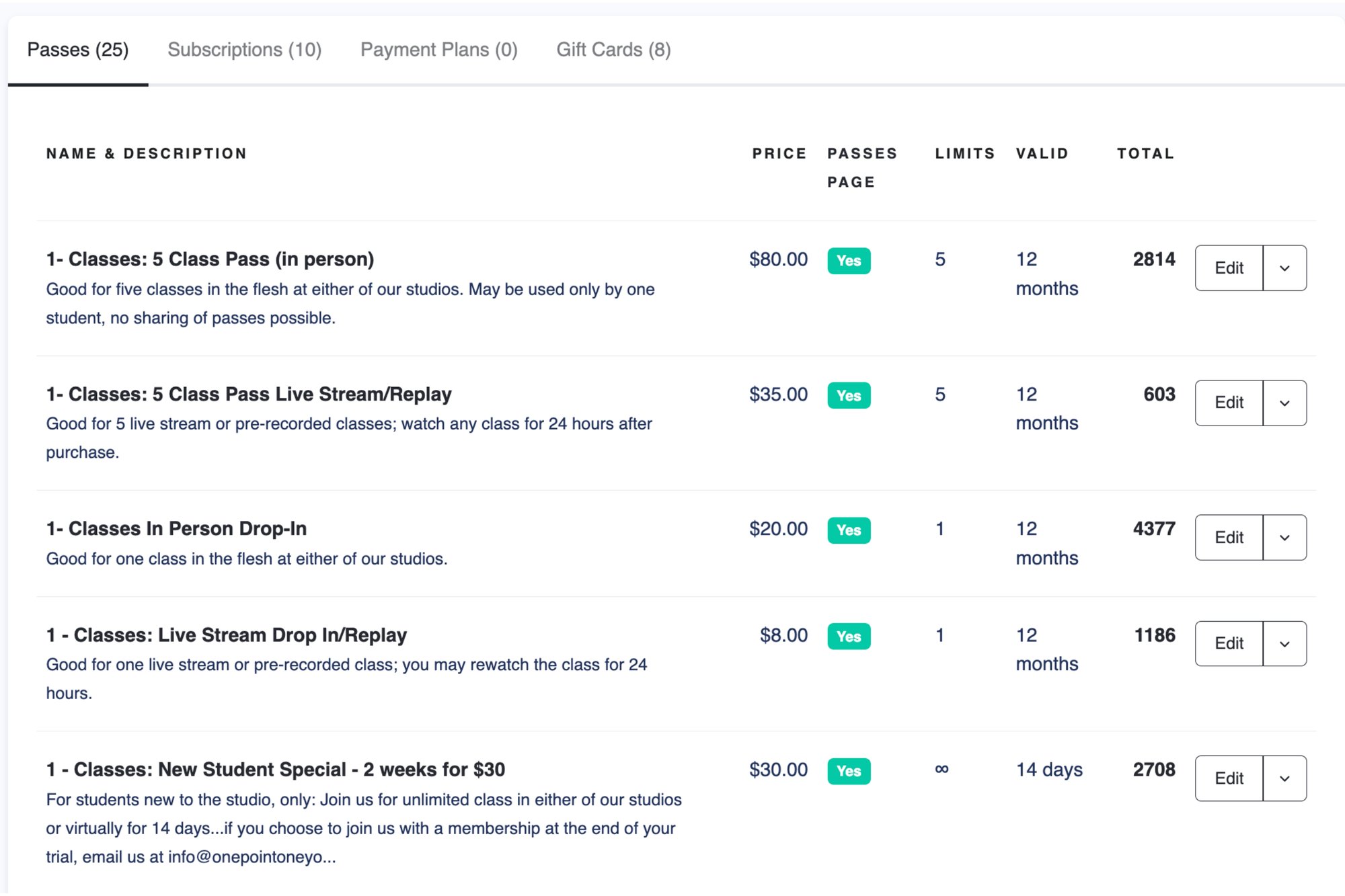Expand dropdown arrow for 5 Class Pass (in person)

[x=1284, y=268]
